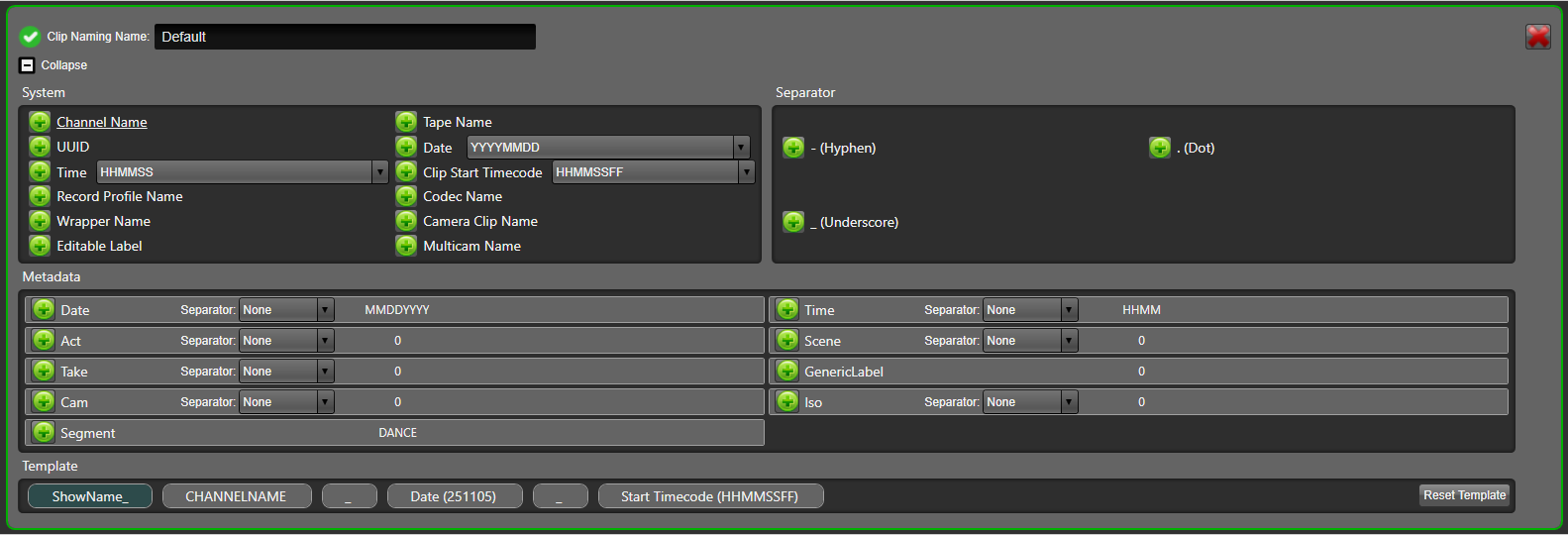Add Codec Name using its plus icon

[406, 196]
